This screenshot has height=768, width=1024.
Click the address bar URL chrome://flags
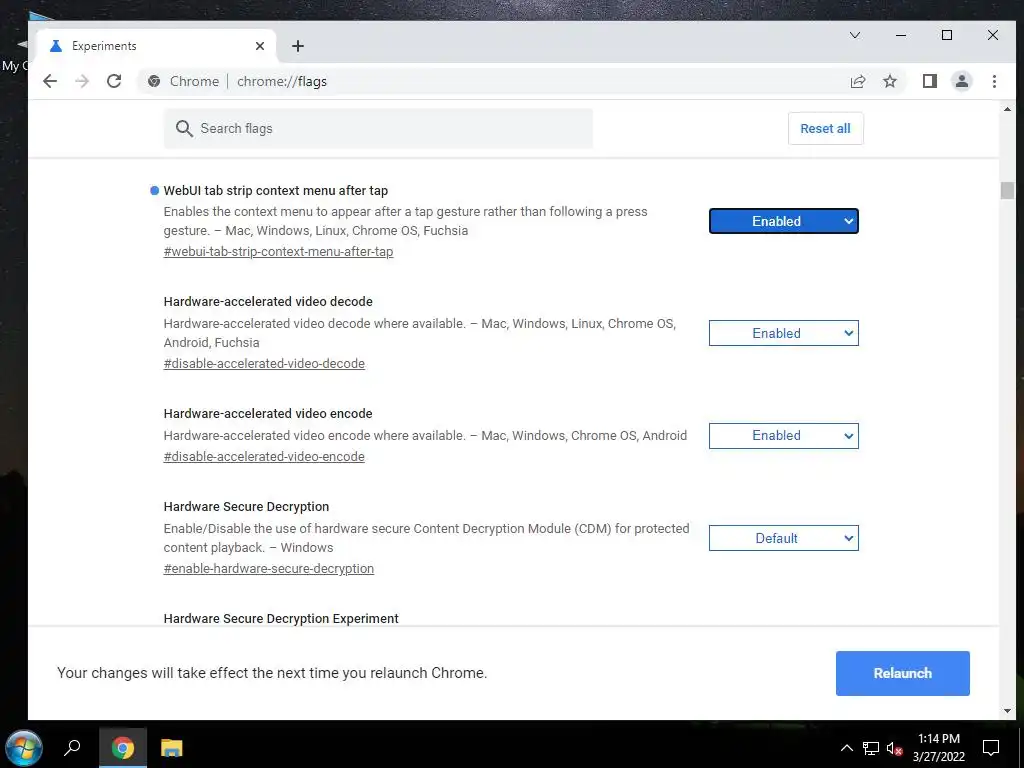pyautogui.click(x=281, y=81)
